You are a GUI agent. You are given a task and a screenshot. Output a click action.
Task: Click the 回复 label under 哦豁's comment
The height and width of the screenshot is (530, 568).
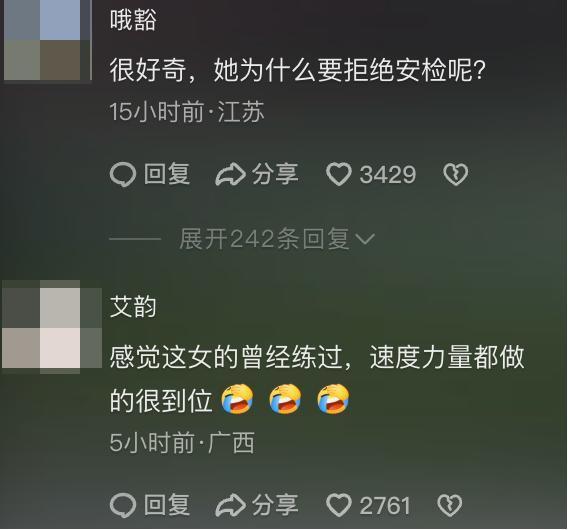point(167,174)
